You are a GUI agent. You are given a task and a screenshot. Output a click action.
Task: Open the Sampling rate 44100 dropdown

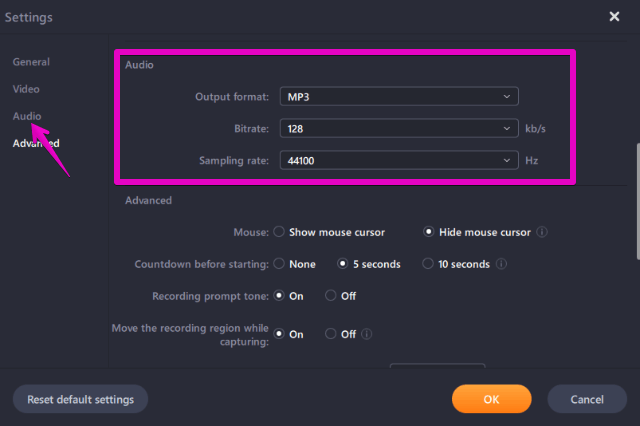(x=399, y=160)
